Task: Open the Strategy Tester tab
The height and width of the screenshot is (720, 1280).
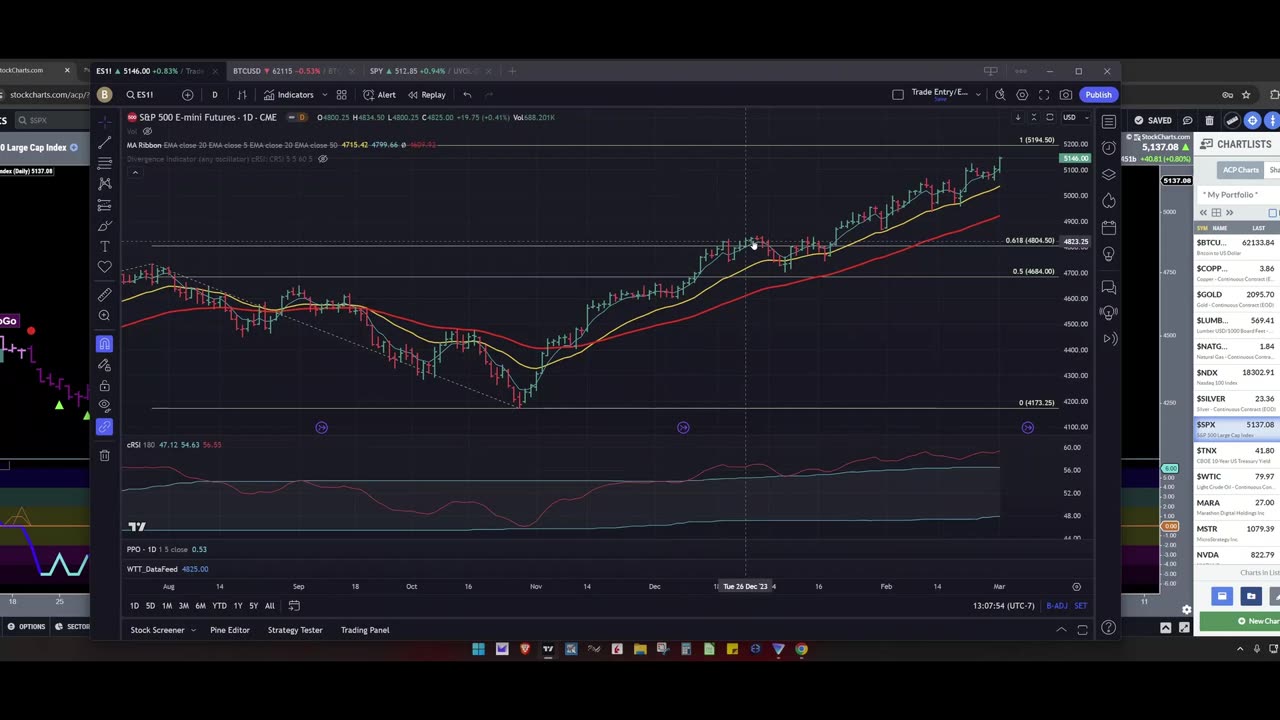Action: click(x=295, y=630)
